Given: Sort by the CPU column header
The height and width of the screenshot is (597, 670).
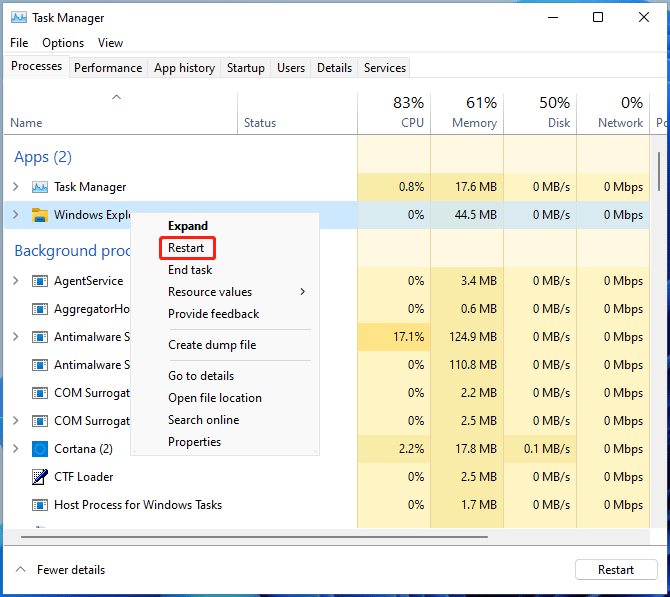Looking at the screenshot, I should click(x=394, y=113).
